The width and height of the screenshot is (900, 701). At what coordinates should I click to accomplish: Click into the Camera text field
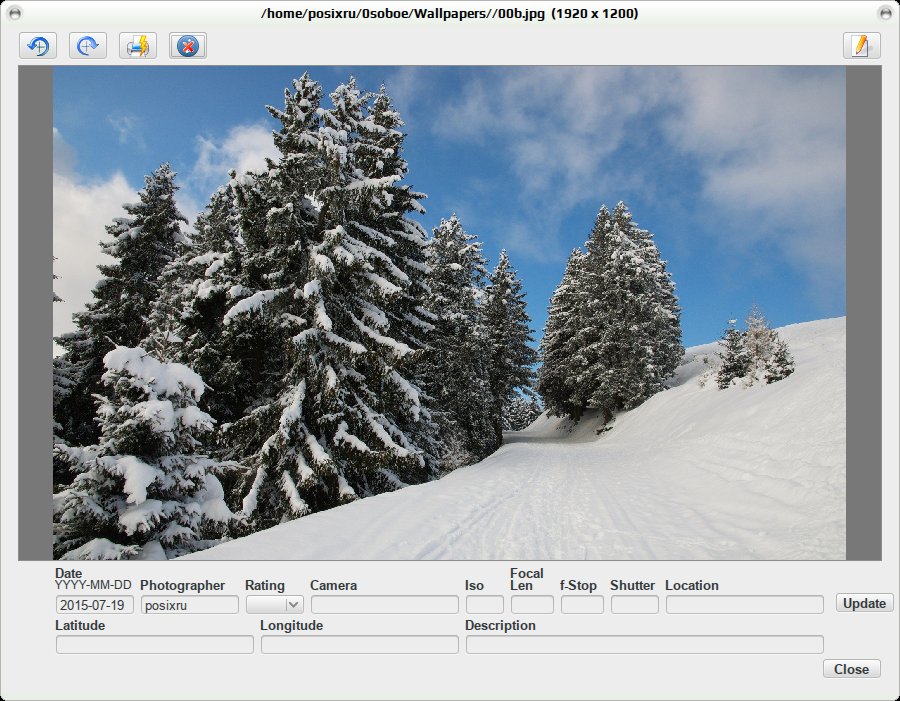tap(385, 605)
